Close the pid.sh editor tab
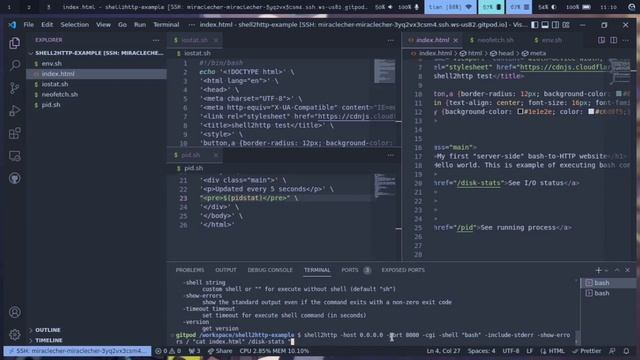 [x=216, y=155]
